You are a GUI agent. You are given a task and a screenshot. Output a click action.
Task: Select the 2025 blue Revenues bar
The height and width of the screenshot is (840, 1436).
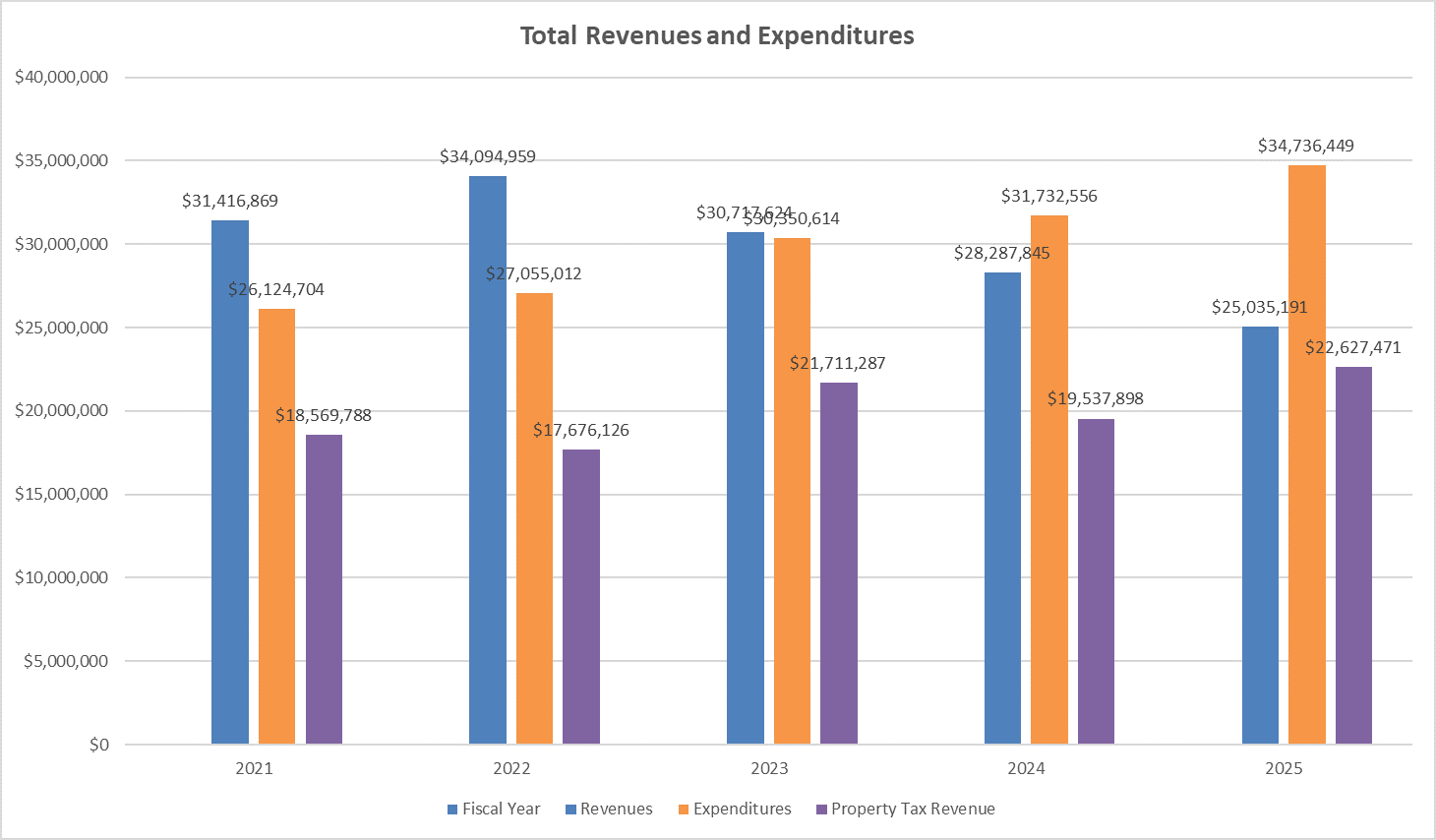click(1260, 535)
